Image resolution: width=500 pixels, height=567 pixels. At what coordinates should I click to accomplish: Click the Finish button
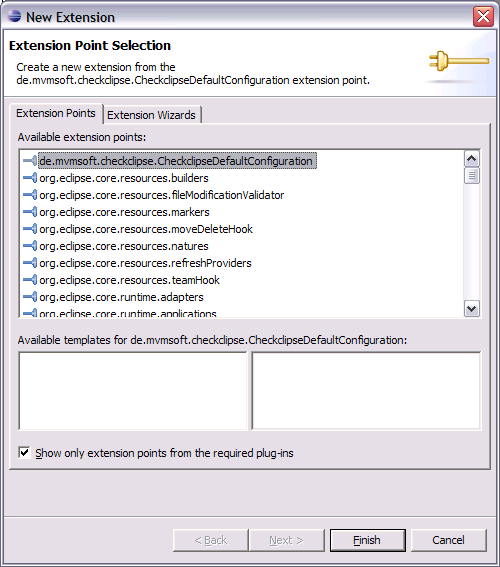click(368, 540)
